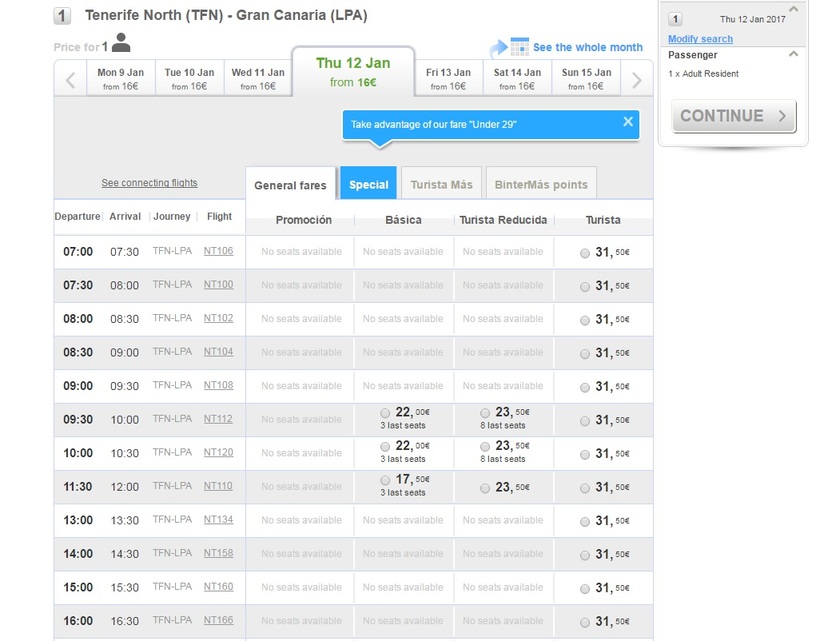Pick Turista Reducida 23,50€ for the 09:30 flight
This screenshot has height=641, width=820.
[485, 413]
